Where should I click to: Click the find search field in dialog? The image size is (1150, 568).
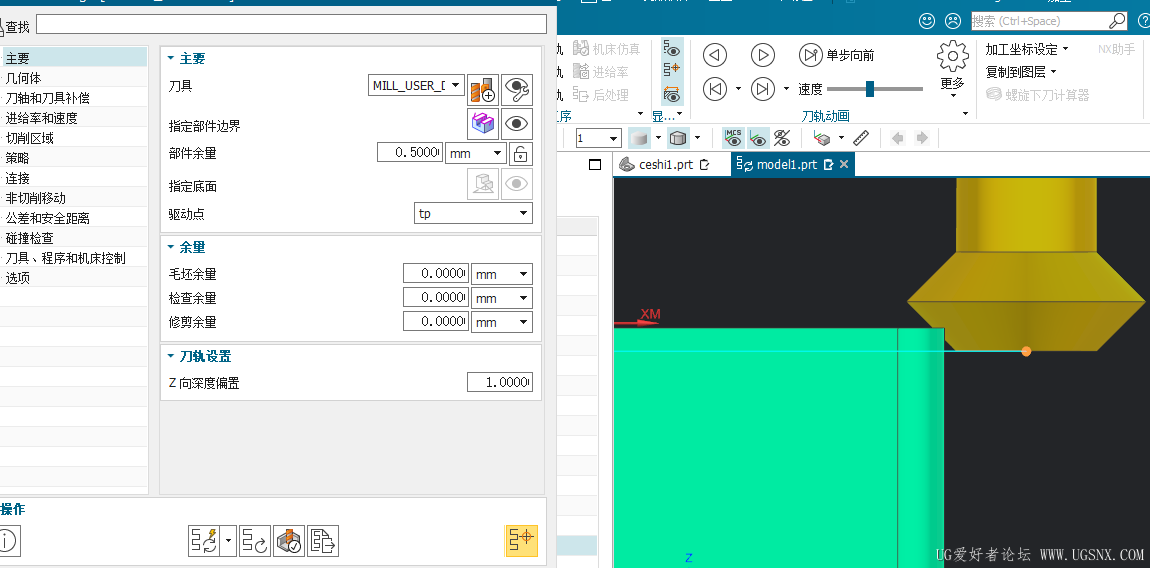[291, 24]
